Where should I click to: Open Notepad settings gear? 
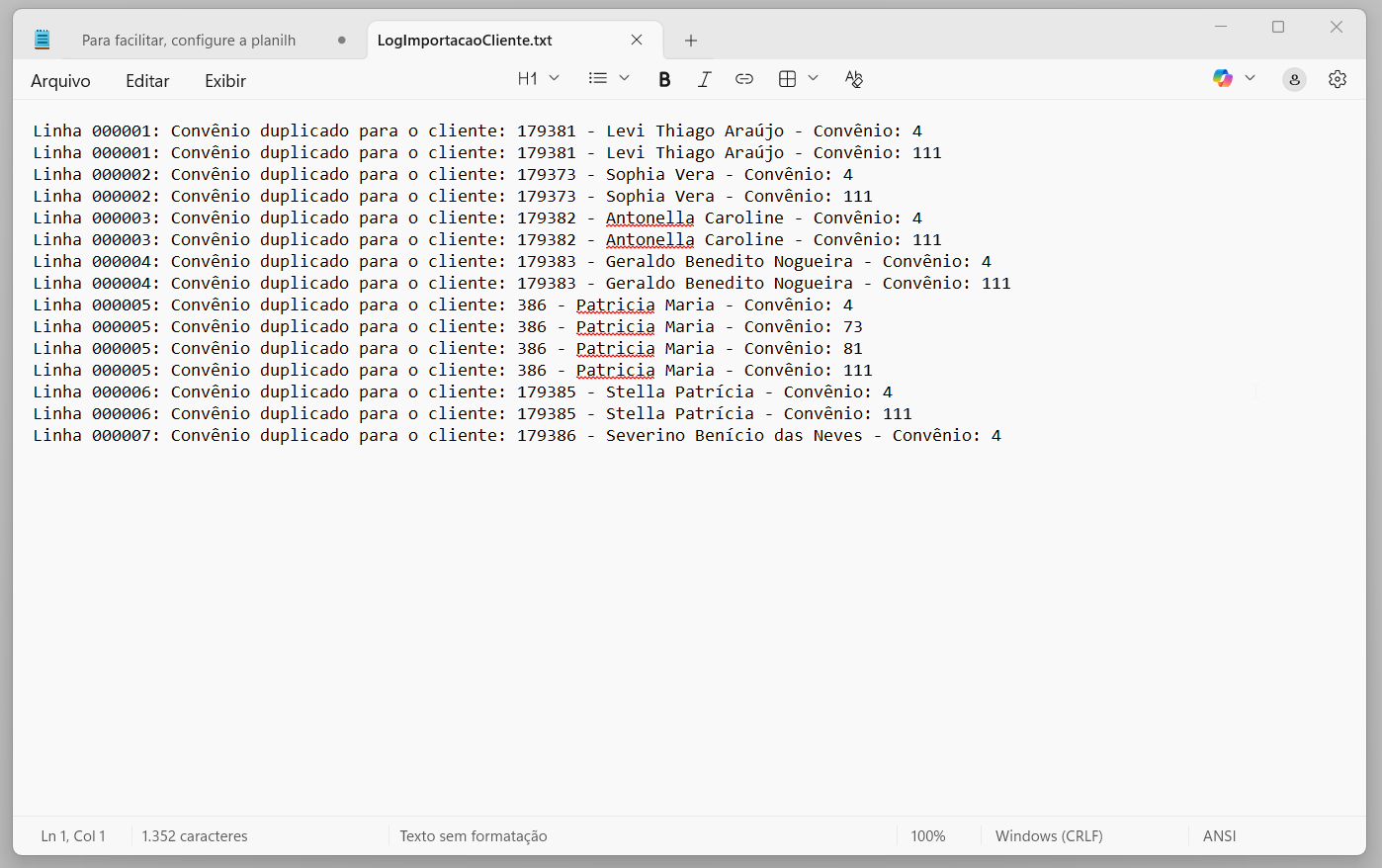click(1338, 79)
